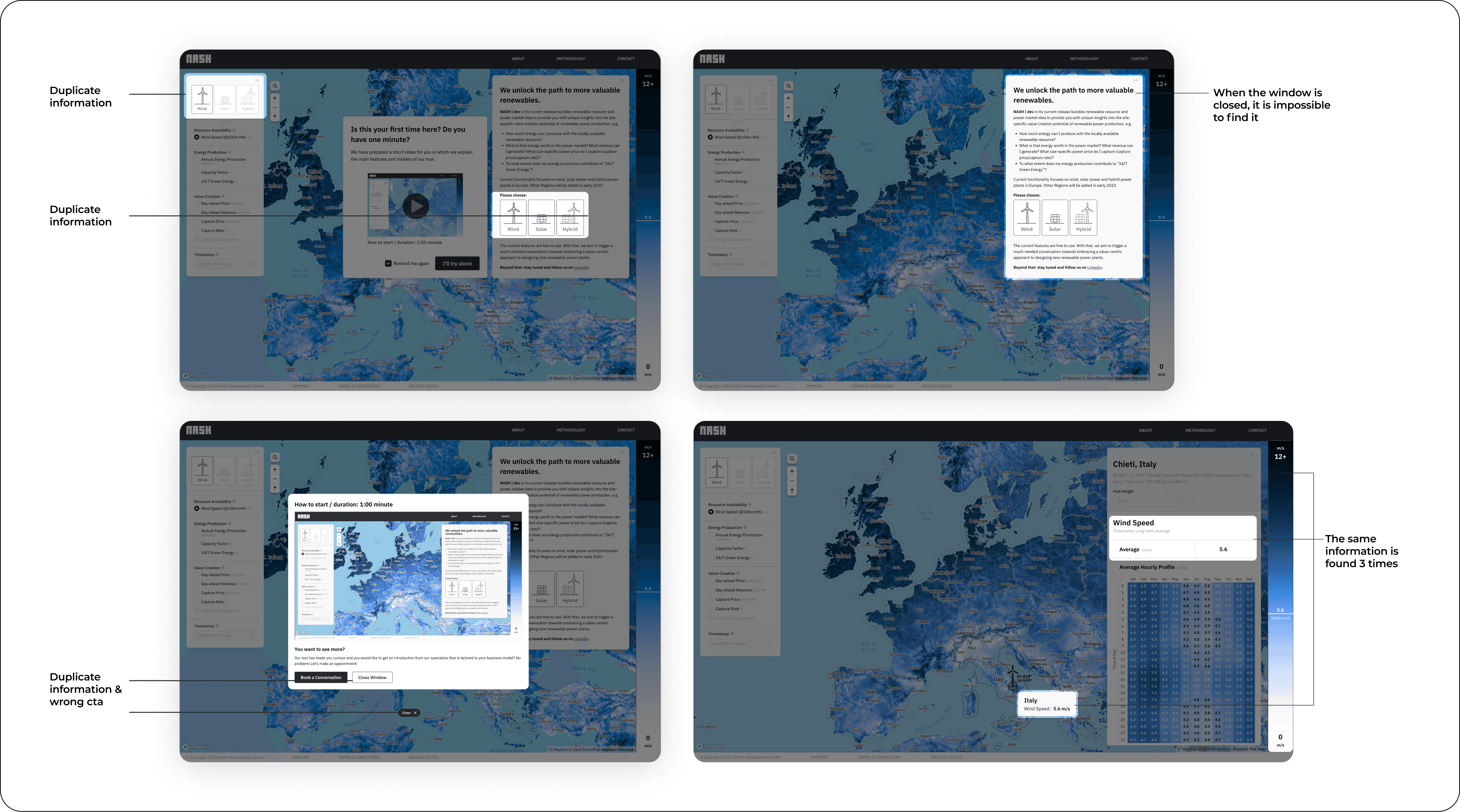
Task: Click the compass reset icon in bottom-right mockup
Action: click(x=792, y=491)
